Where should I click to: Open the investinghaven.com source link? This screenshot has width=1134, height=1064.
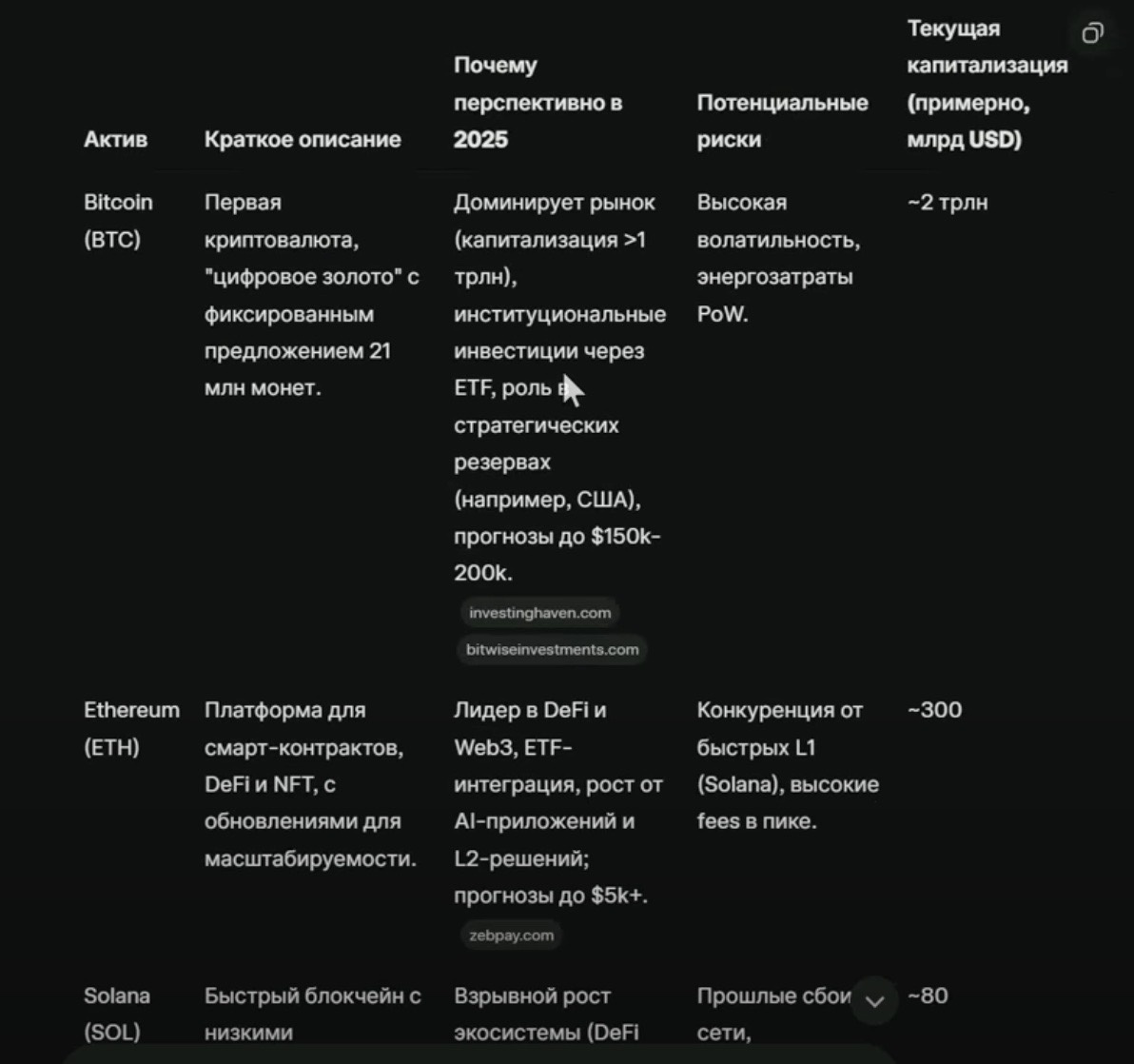click(539, 613)
